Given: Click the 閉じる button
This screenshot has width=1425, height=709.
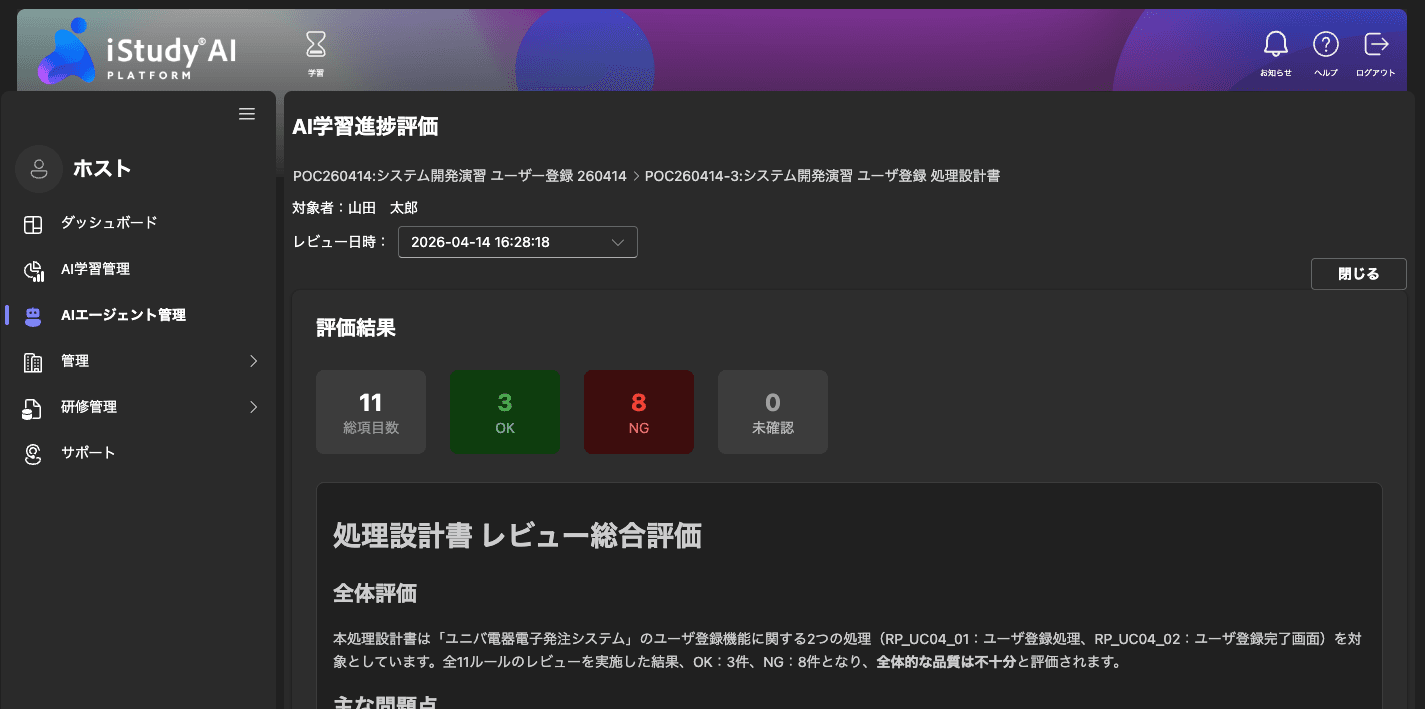Looking at the screenshot, I should [1358, 274].
